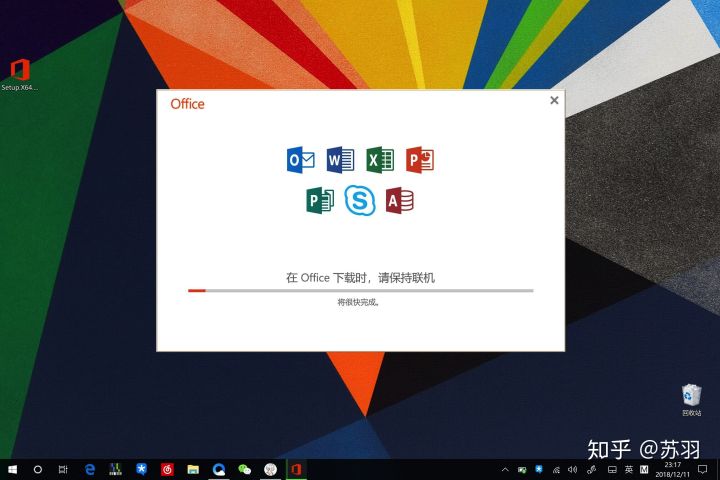Screen dimensions: 720x480
Task: Open the green striped app on the taskbar
Action: pyautogui.click(x=115, y=469)
